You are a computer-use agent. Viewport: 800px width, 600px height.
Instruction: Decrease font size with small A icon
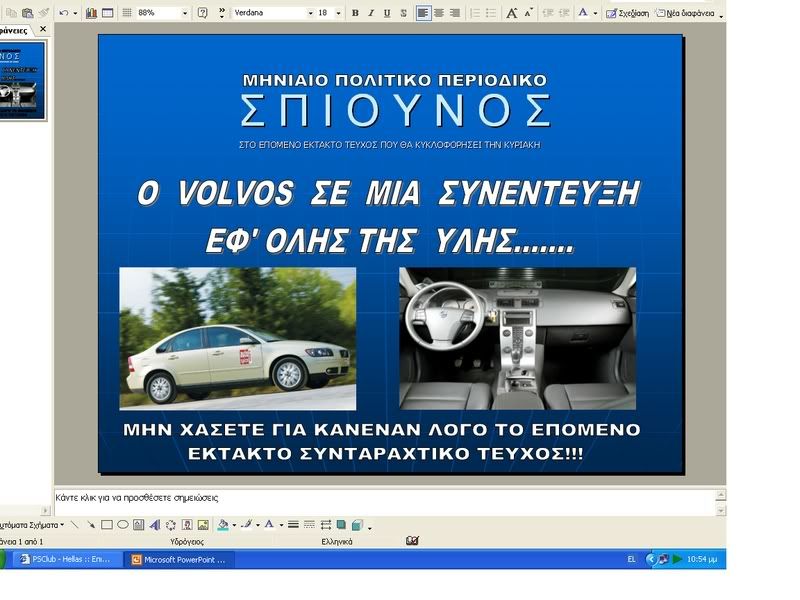point(529,13)
